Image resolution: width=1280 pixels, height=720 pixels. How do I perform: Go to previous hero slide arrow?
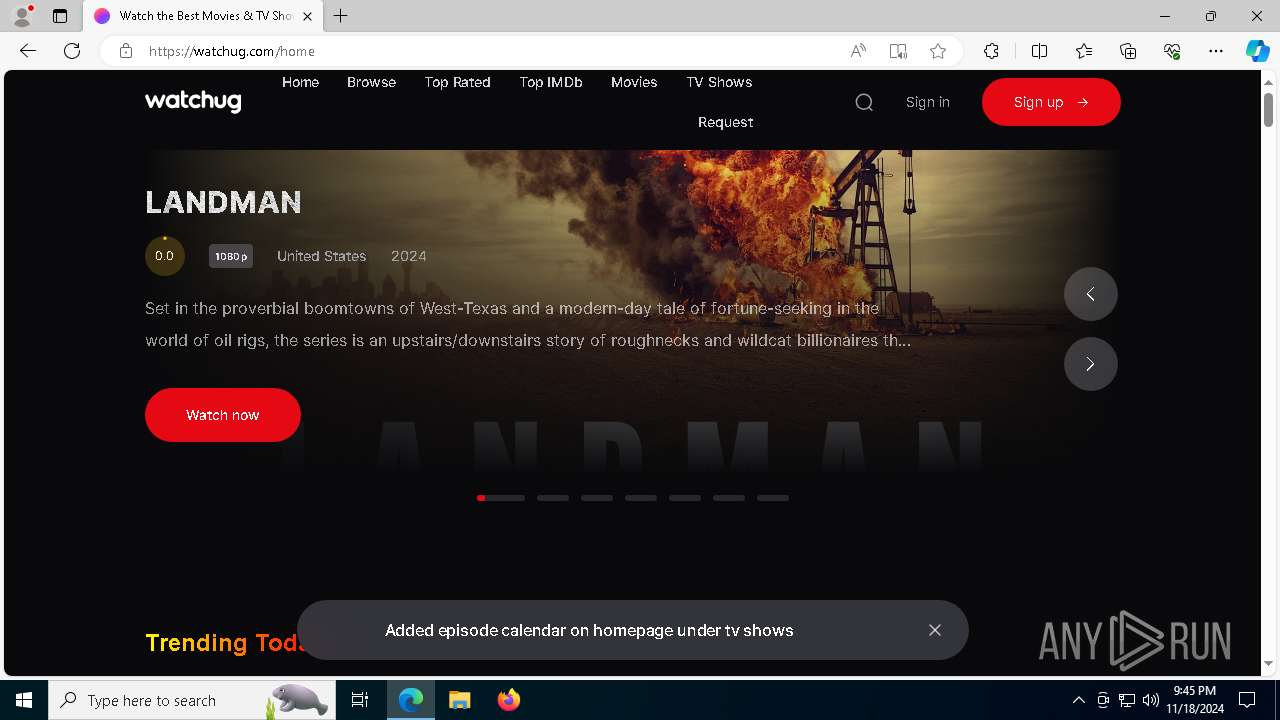[x=1090, y=294]
